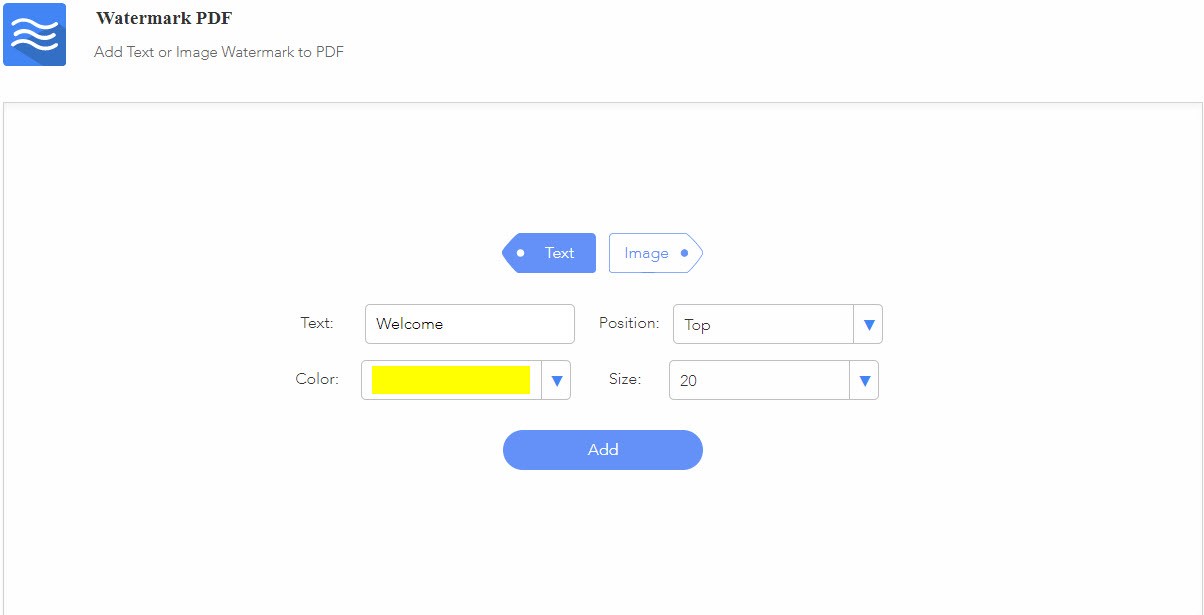The width and height of the screenshot is (1204, 615).
Task: Click the yellow color swatch
Action: [x=450, y=380]
